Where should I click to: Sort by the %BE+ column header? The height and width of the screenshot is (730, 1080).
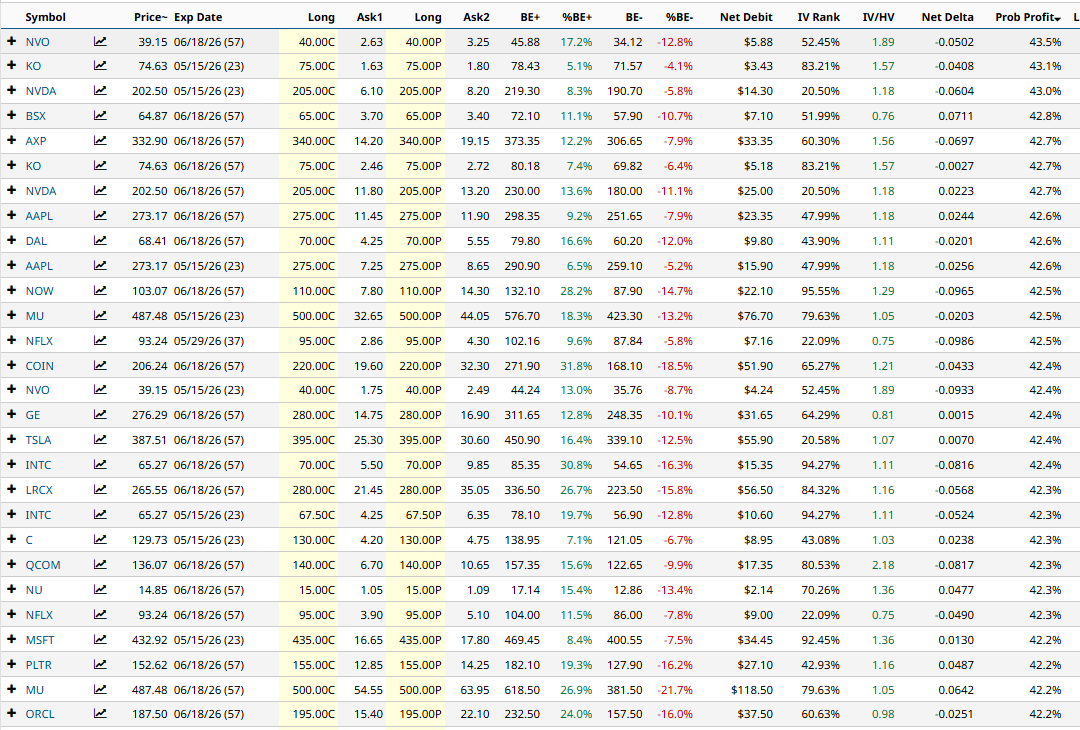point(577,17)
